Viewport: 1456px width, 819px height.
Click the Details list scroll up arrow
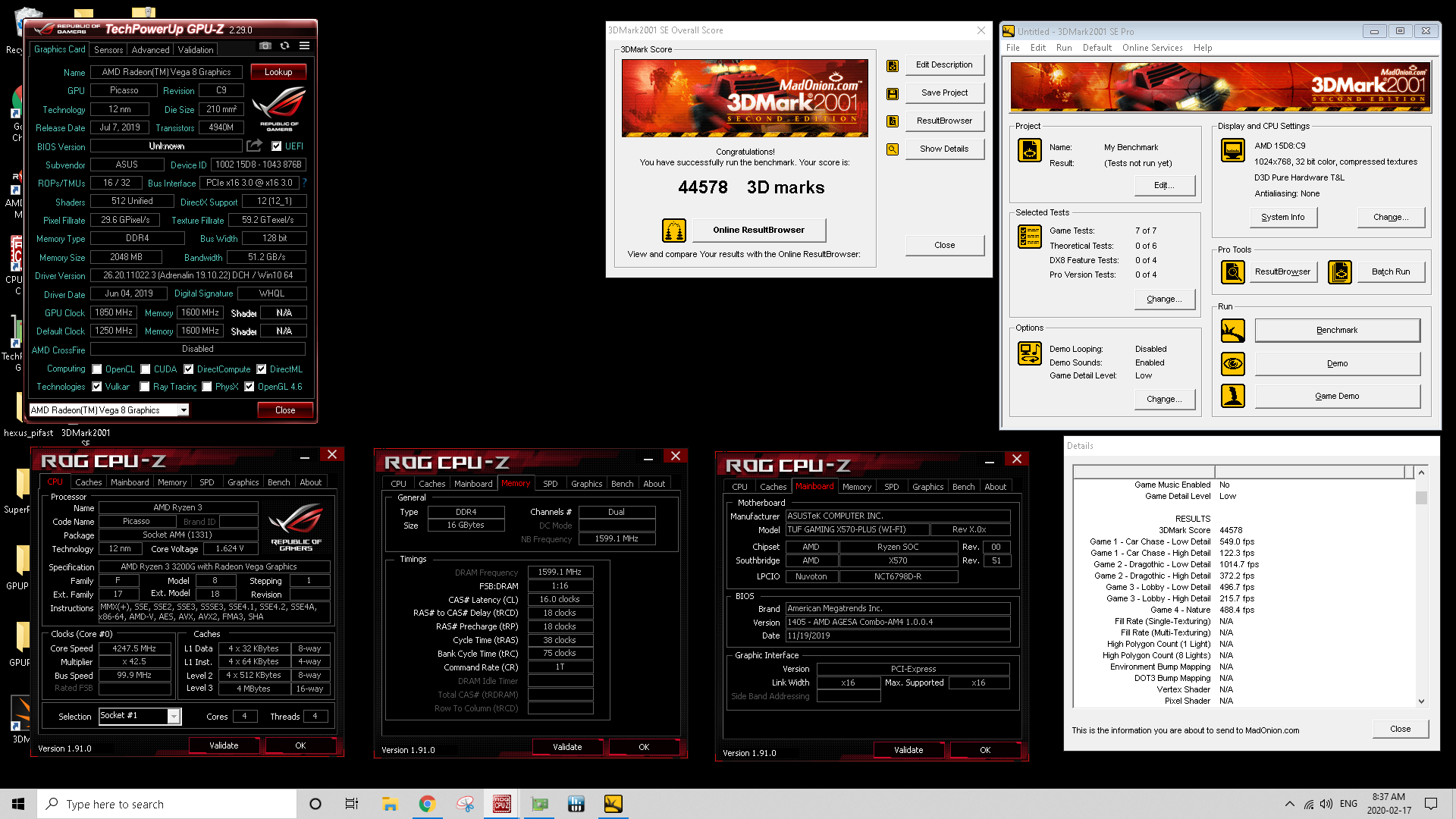pyautogui.click(x=1421, y=472)
